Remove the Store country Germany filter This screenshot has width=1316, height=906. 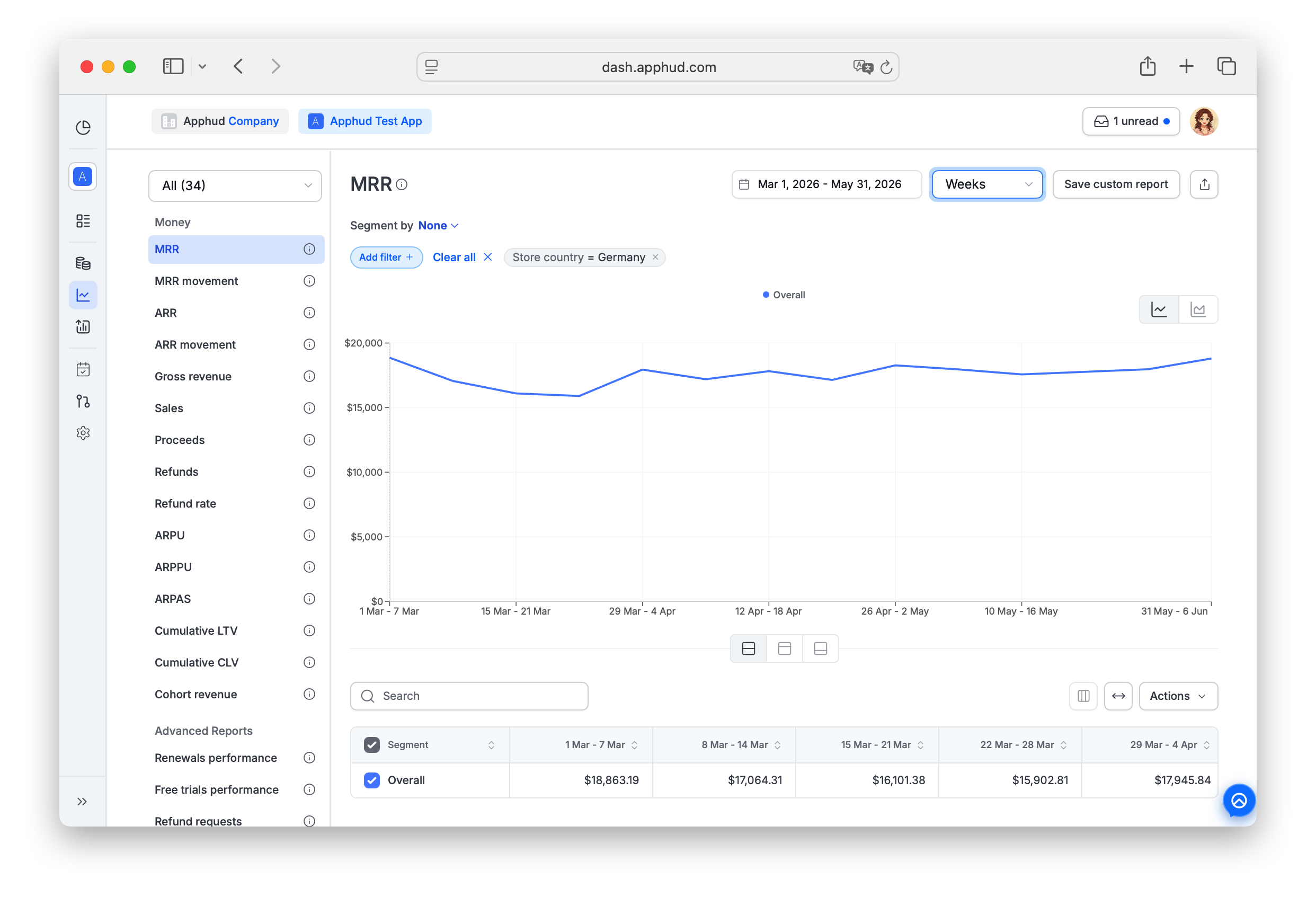click(x=656, y=257)
